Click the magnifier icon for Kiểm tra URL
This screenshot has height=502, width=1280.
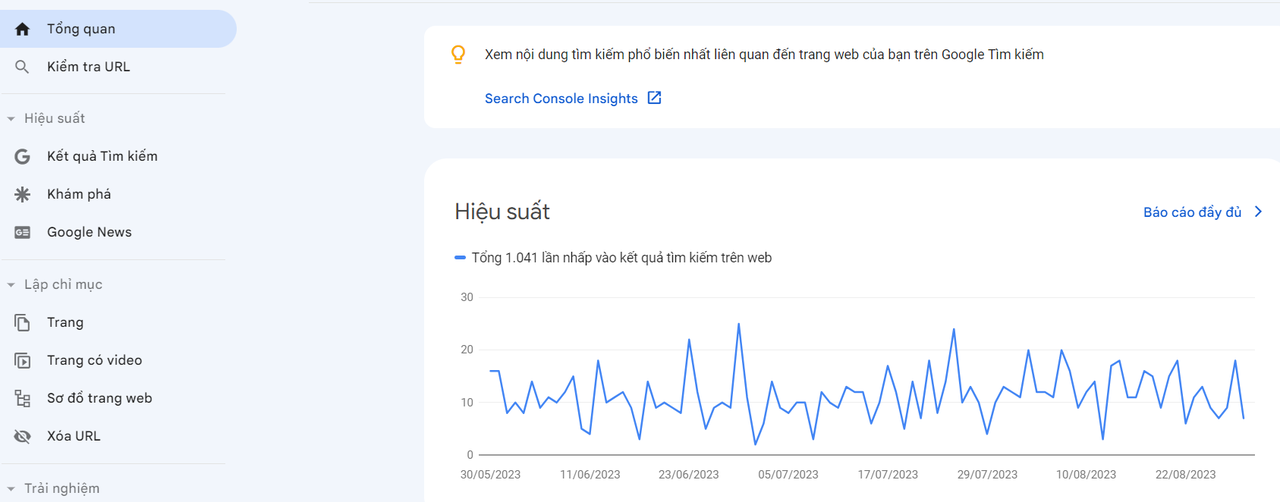pyautogui.click(x=22, y=67)
